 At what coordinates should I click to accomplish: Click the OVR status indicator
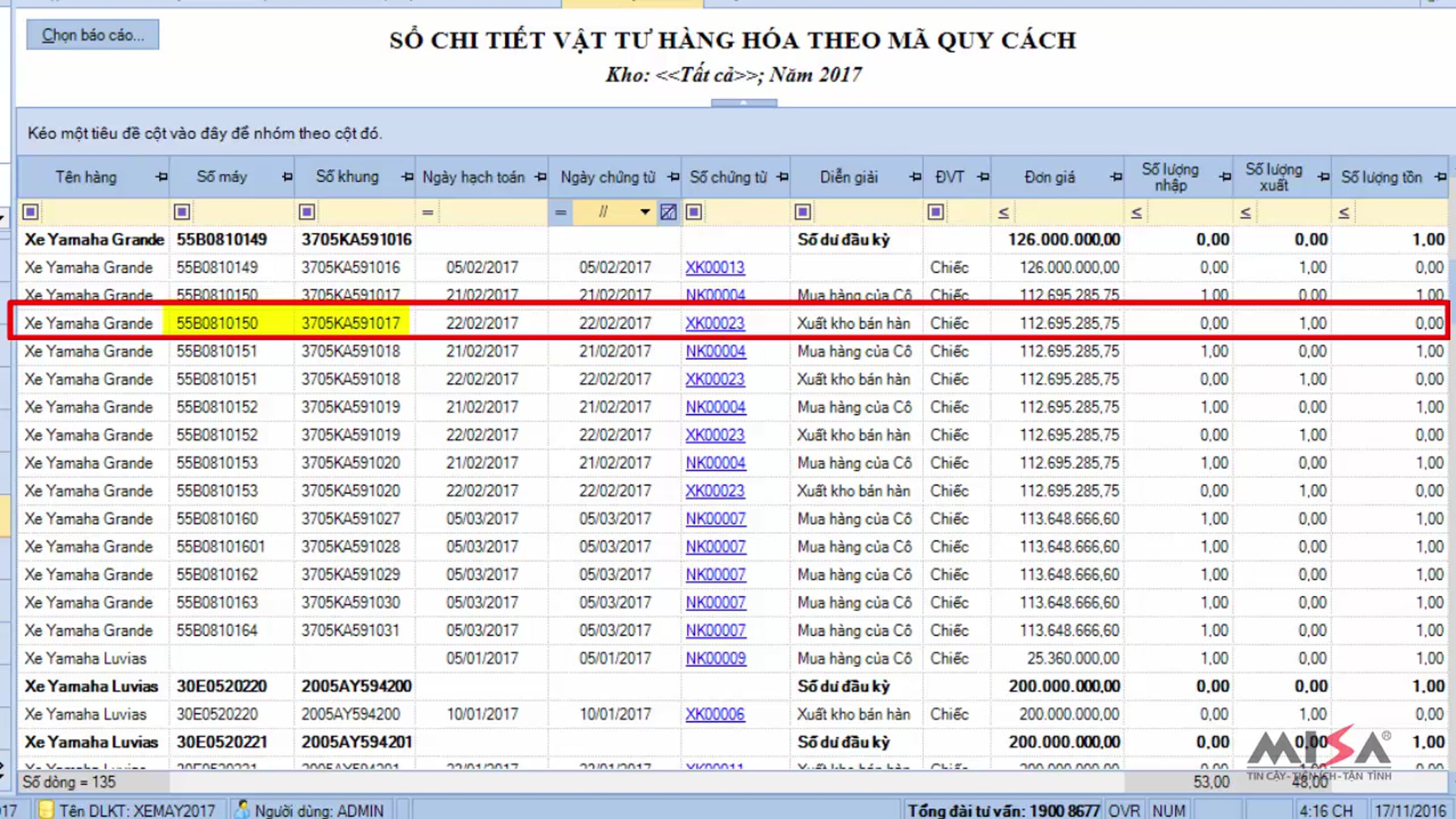1124,811
